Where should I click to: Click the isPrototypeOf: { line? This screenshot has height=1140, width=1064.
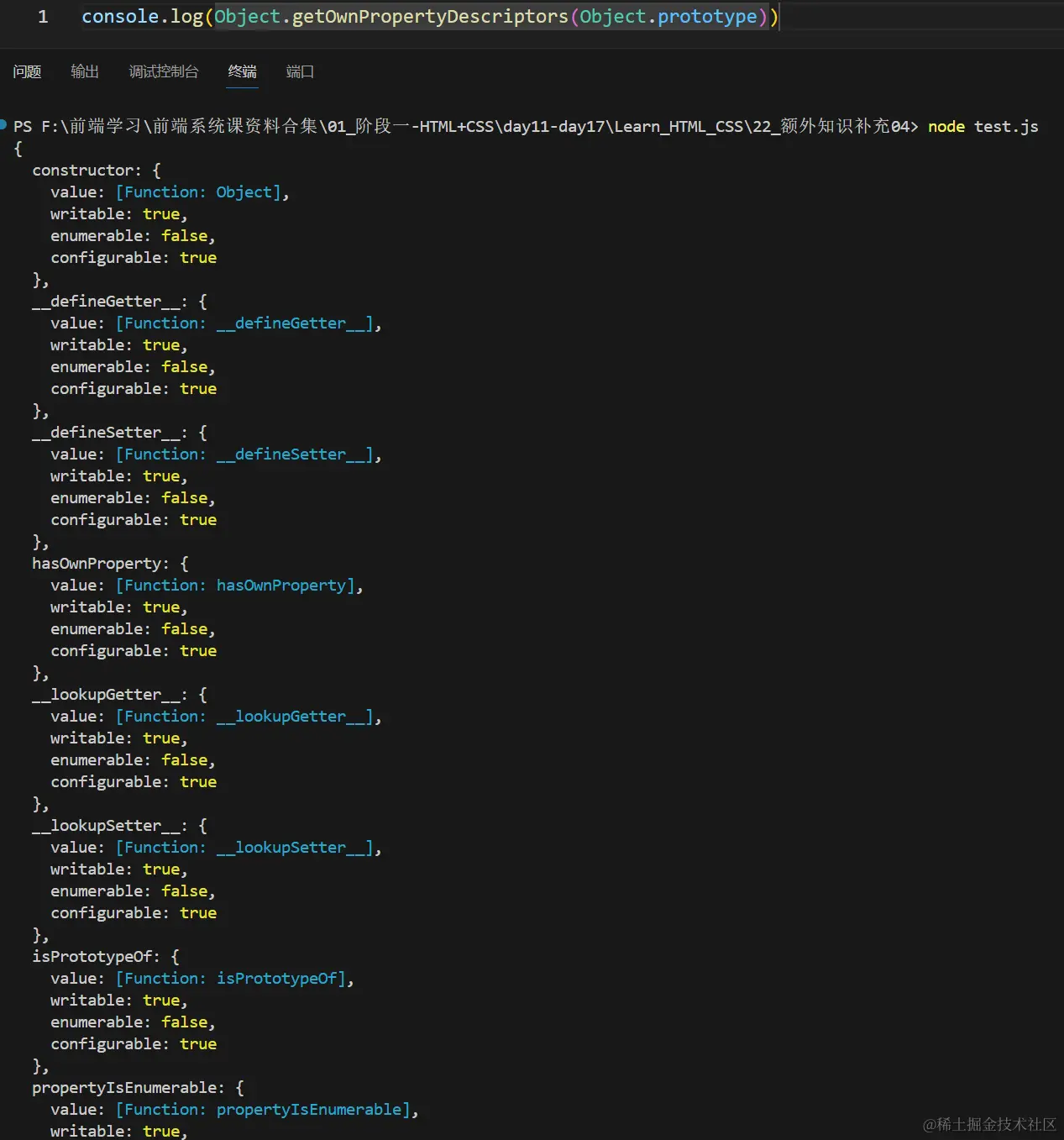[x=106, y=956]
